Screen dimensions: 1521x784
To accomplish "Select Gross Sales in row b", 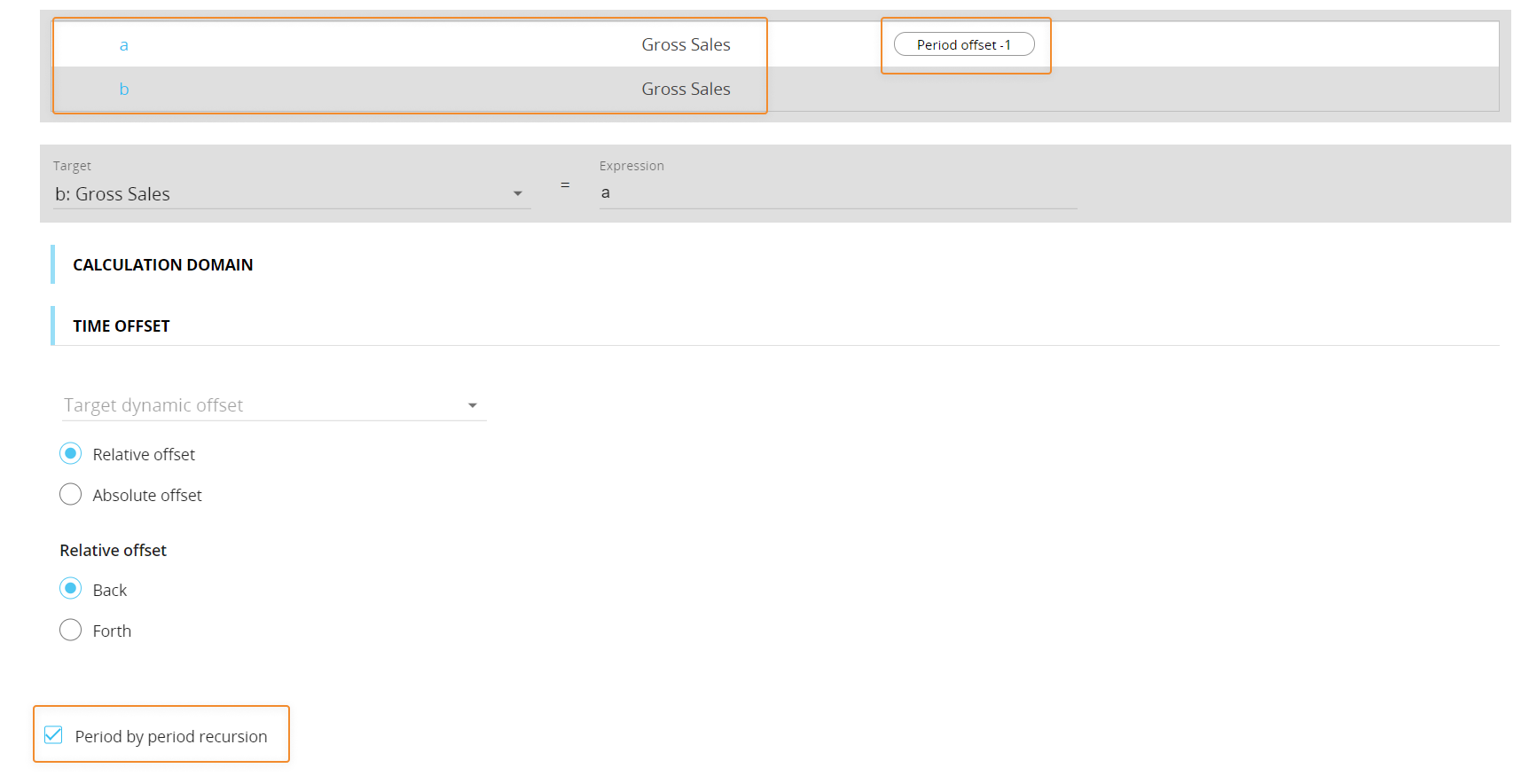I will [x=686, y=90].
